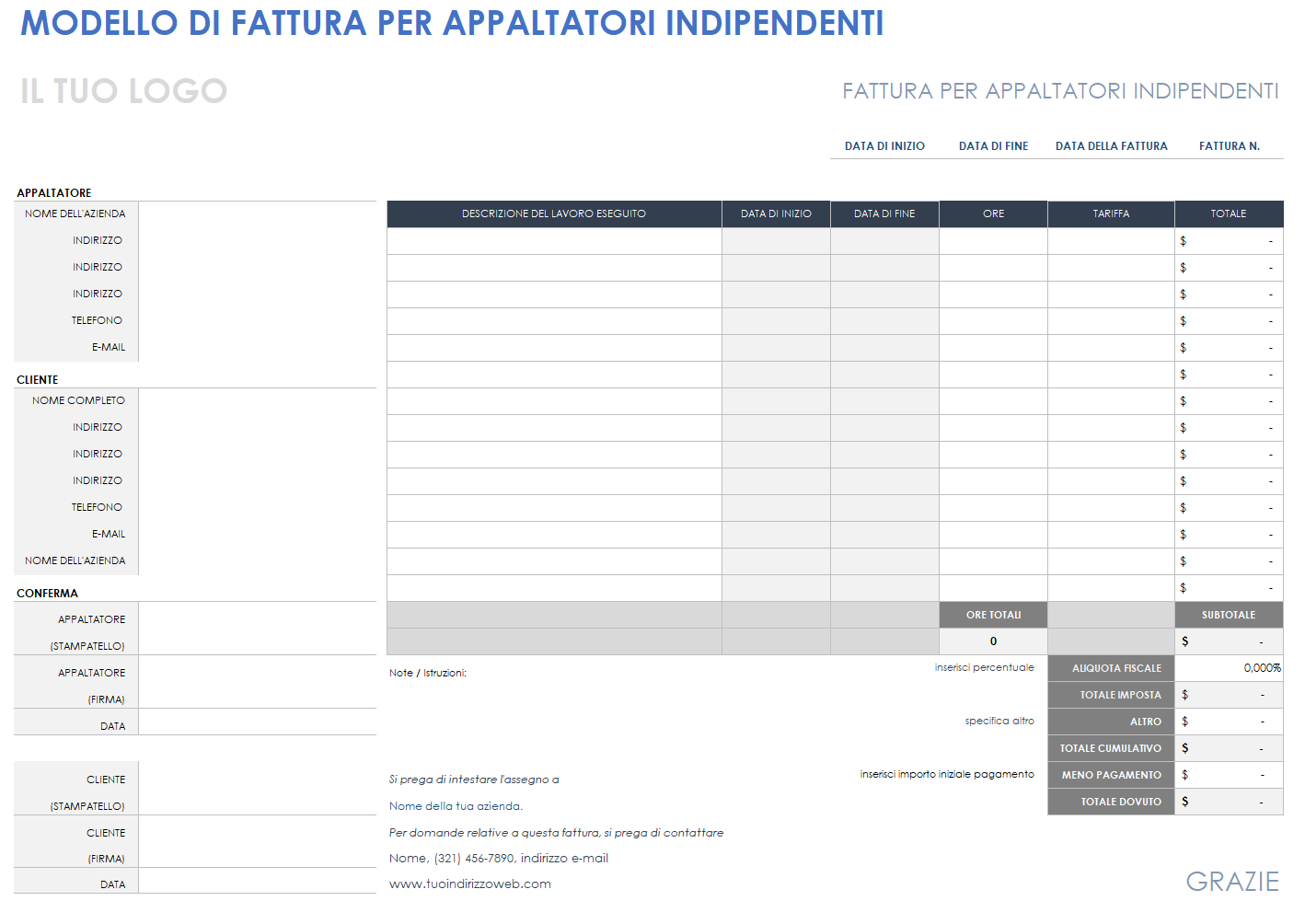This screenshot has width=1305, height=924.
Task: Select the 'TOTALE' column header
Action: [x=1229, y=214]
